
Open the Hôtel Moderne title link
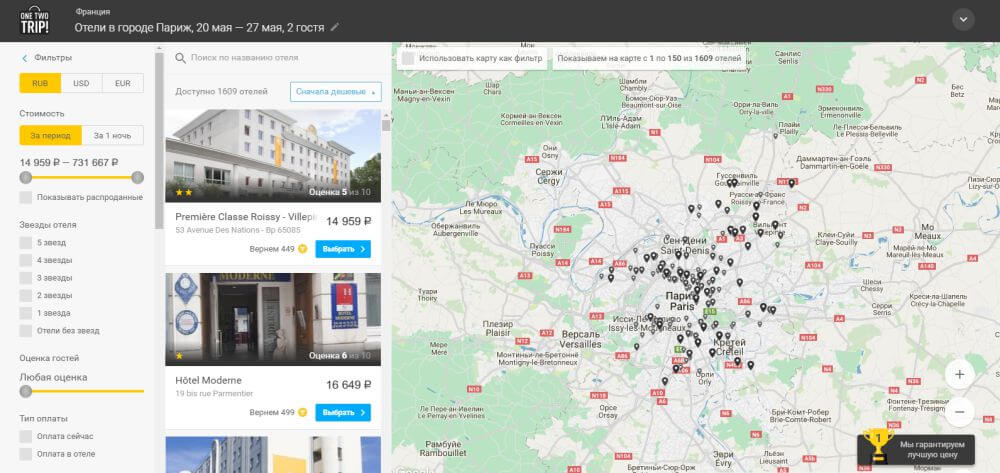(209, 381)
